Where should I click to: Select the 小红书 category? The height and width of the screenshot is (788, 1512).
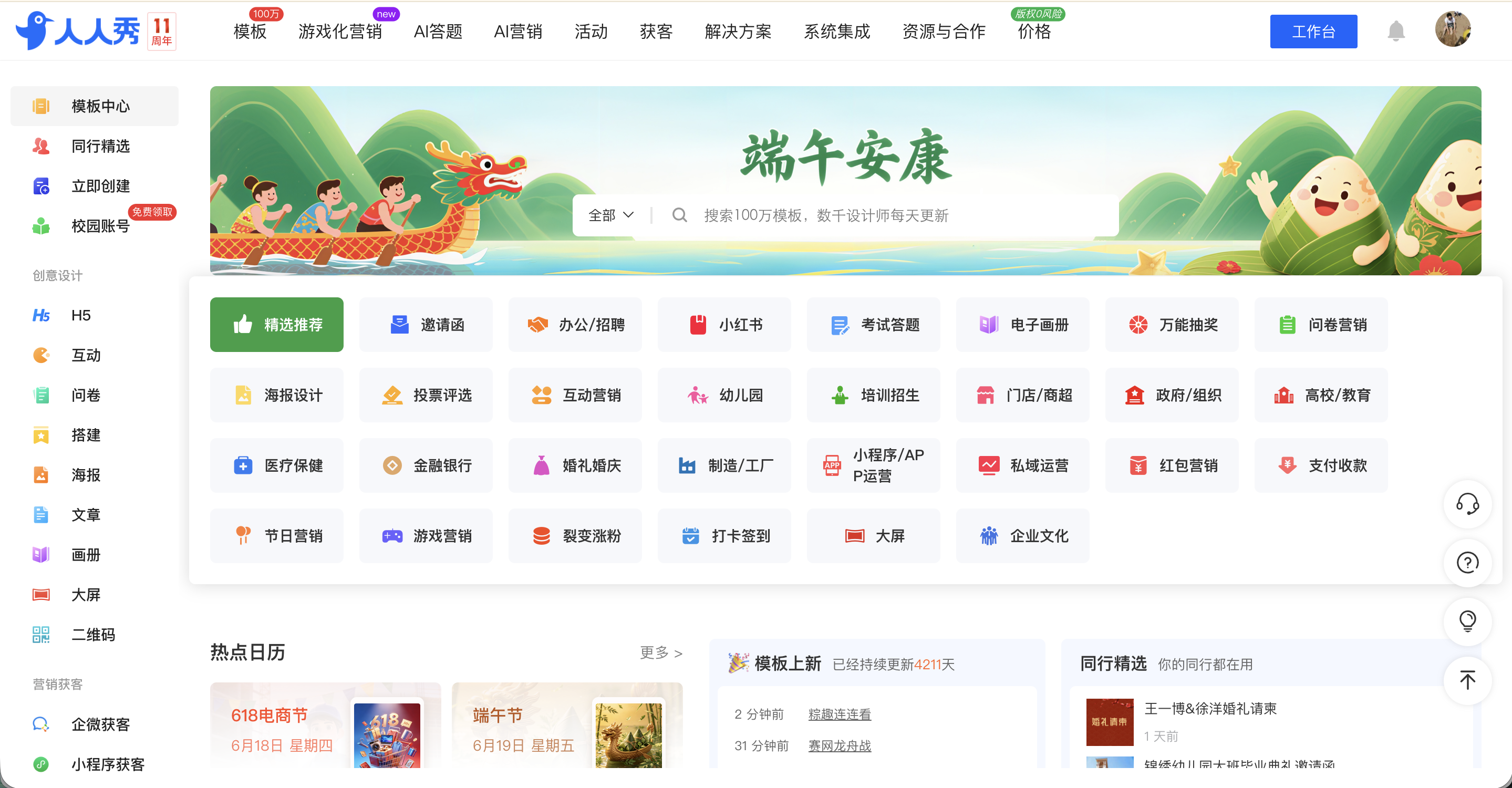[x=724, y=325]
